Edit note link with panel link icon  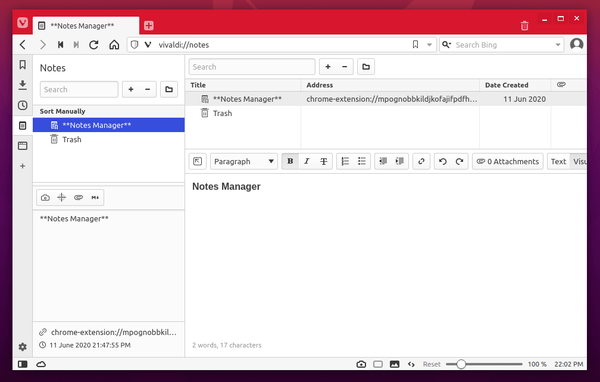pos(78,198)
